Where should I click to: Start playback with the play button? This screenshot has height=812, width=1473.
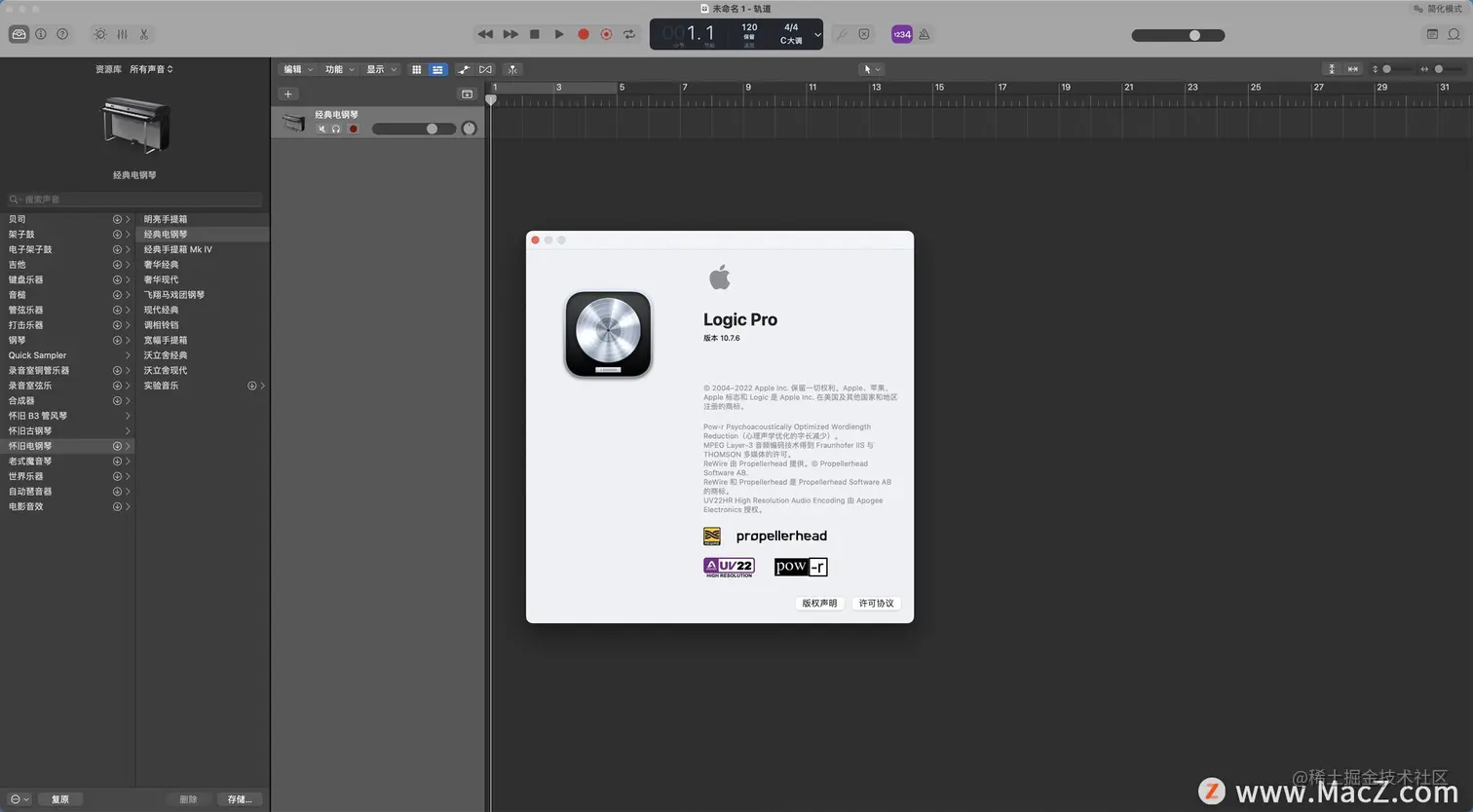[558, 34]
